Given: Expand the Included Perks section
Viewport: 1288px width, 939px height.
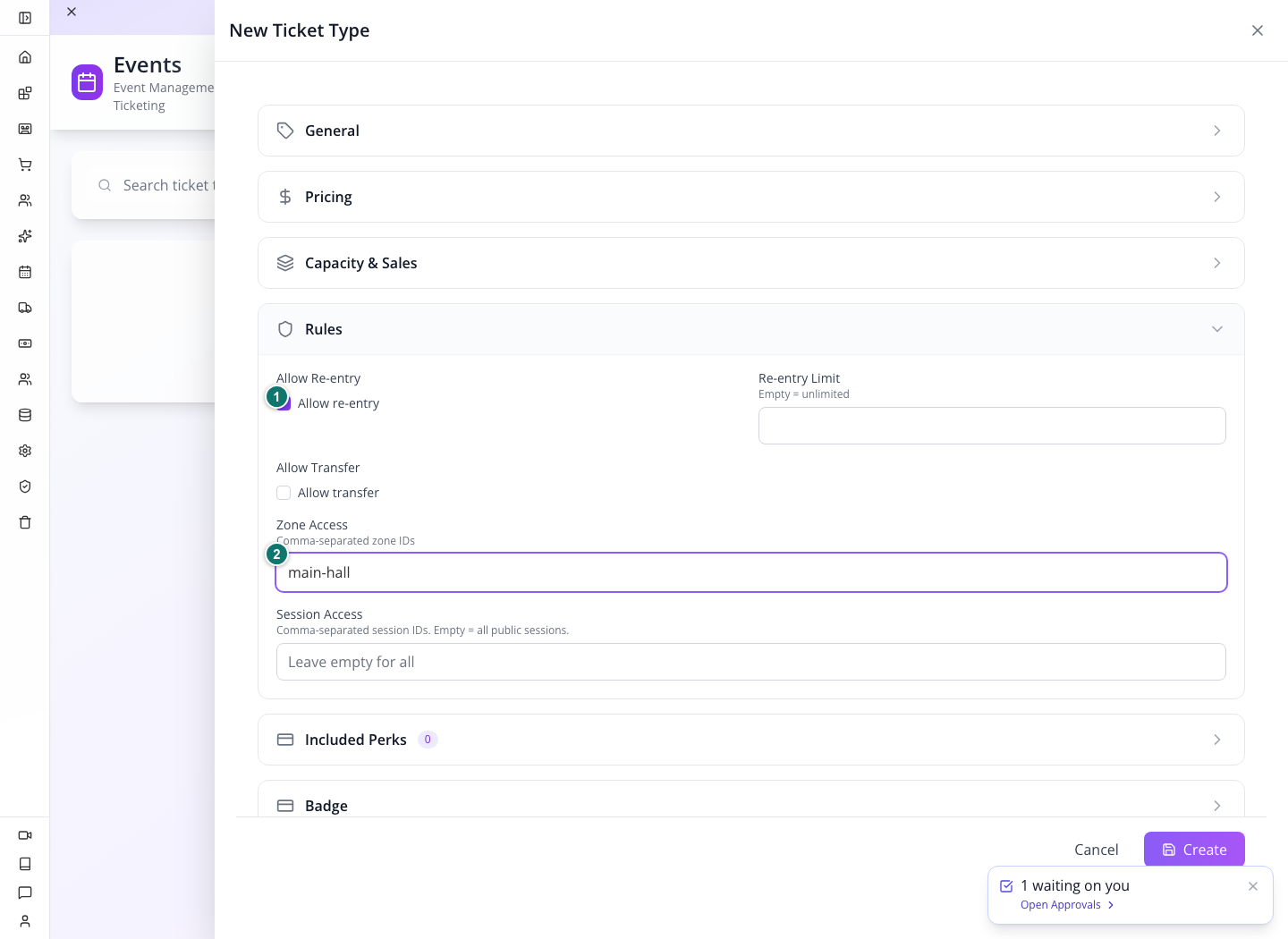Looking at the screenshot, I should 751,740.
